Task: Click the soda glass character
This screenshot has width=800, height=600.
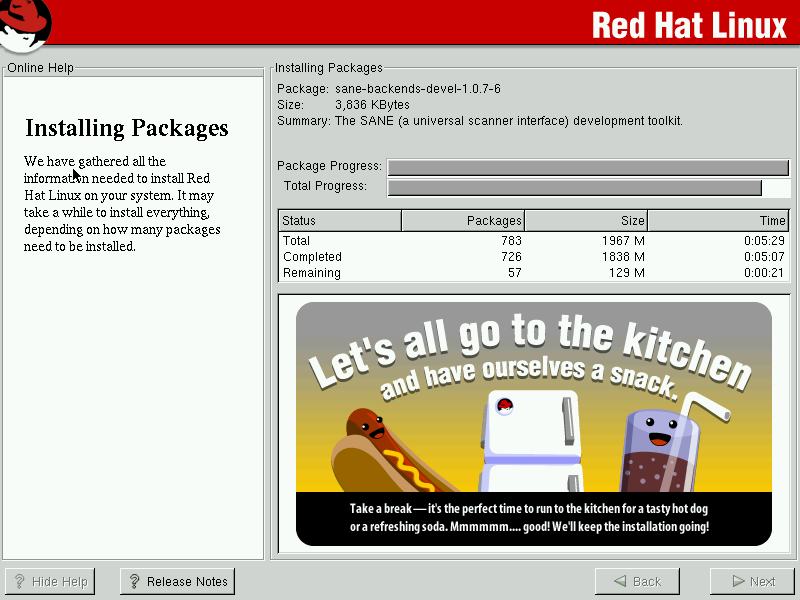Action: pyautogui.click(x=661, y=449)
